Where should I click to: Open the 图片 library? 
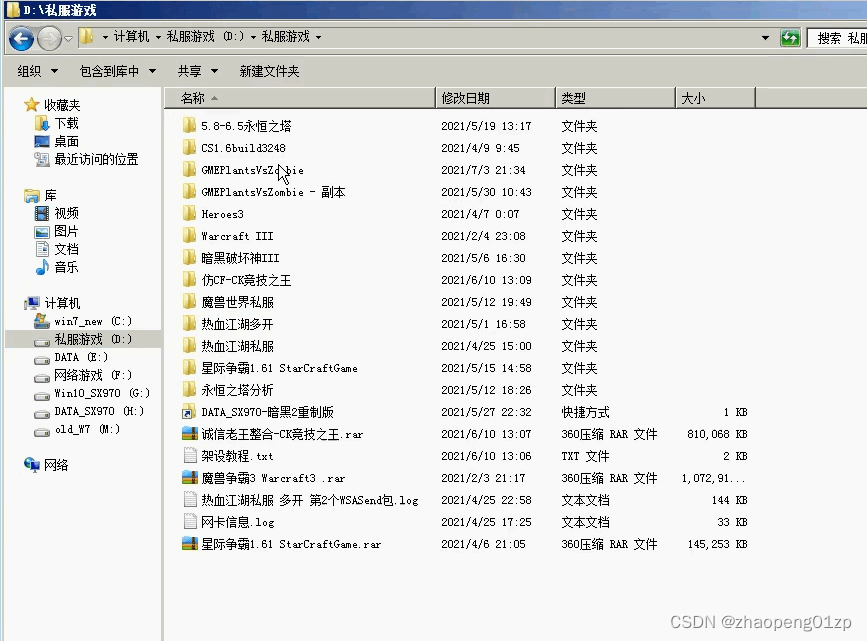coord(66,231)
